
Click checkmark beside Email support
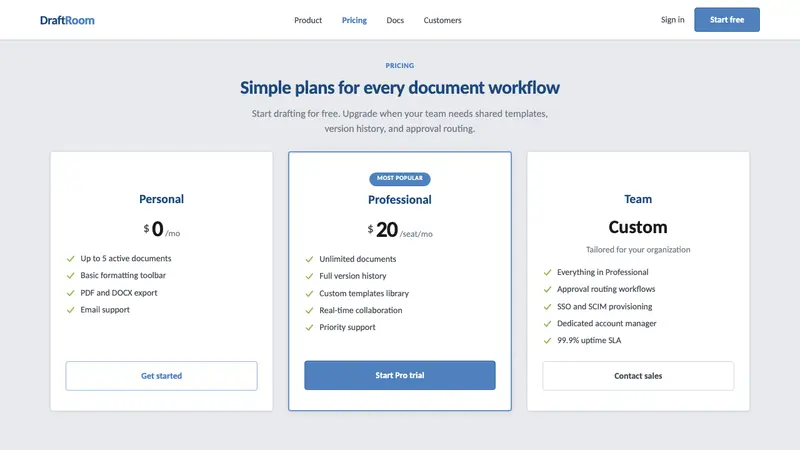click(70, 310)
